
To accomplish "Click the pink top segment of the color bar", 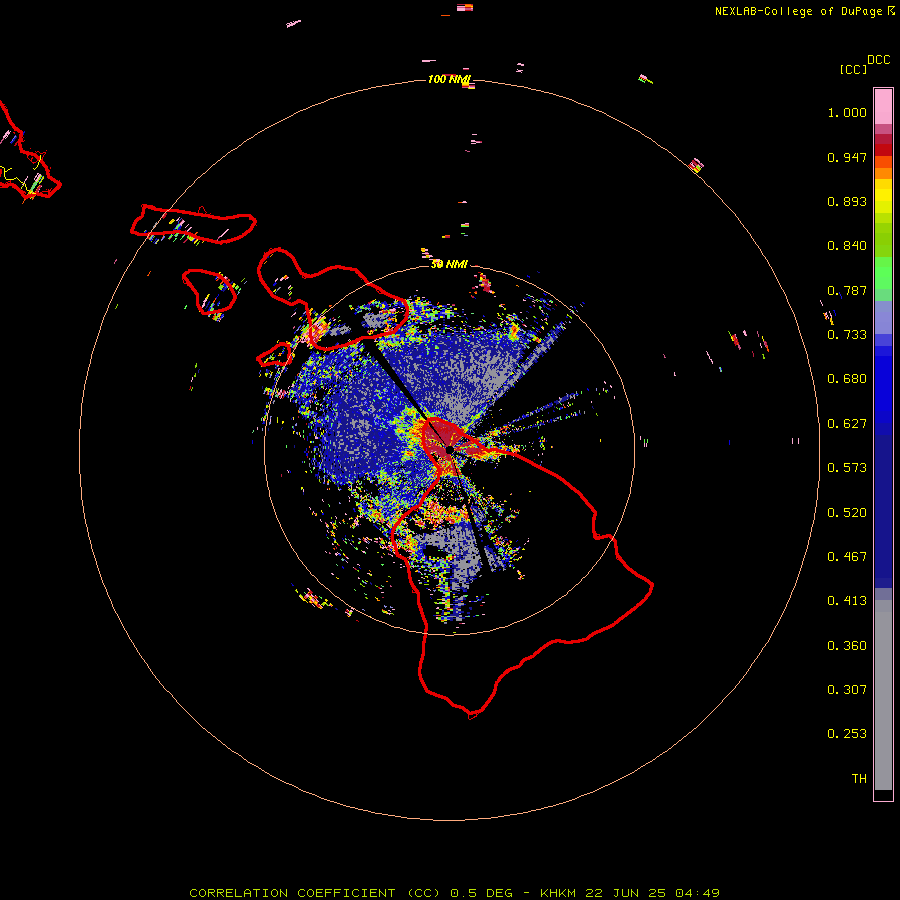I will (883, 106).
